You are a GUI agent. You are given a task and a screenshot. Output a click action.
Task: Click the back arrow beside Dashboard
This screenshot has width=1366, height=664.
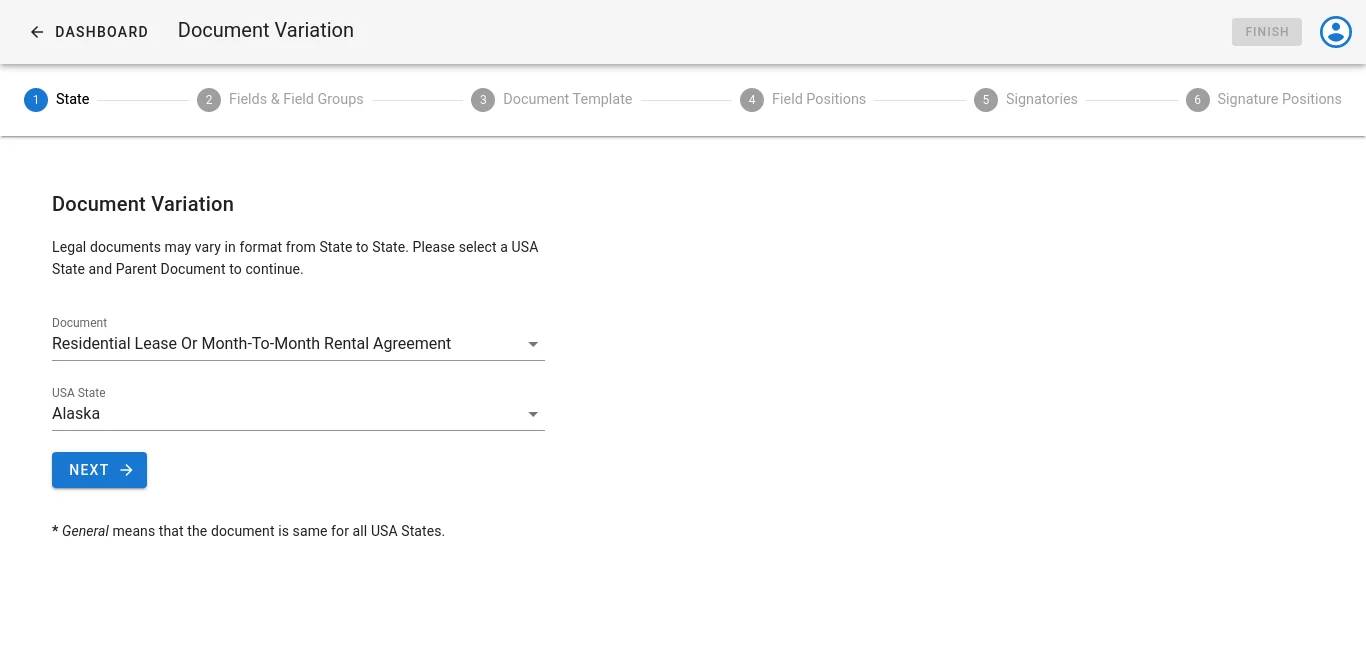click(x=37, y=32)
